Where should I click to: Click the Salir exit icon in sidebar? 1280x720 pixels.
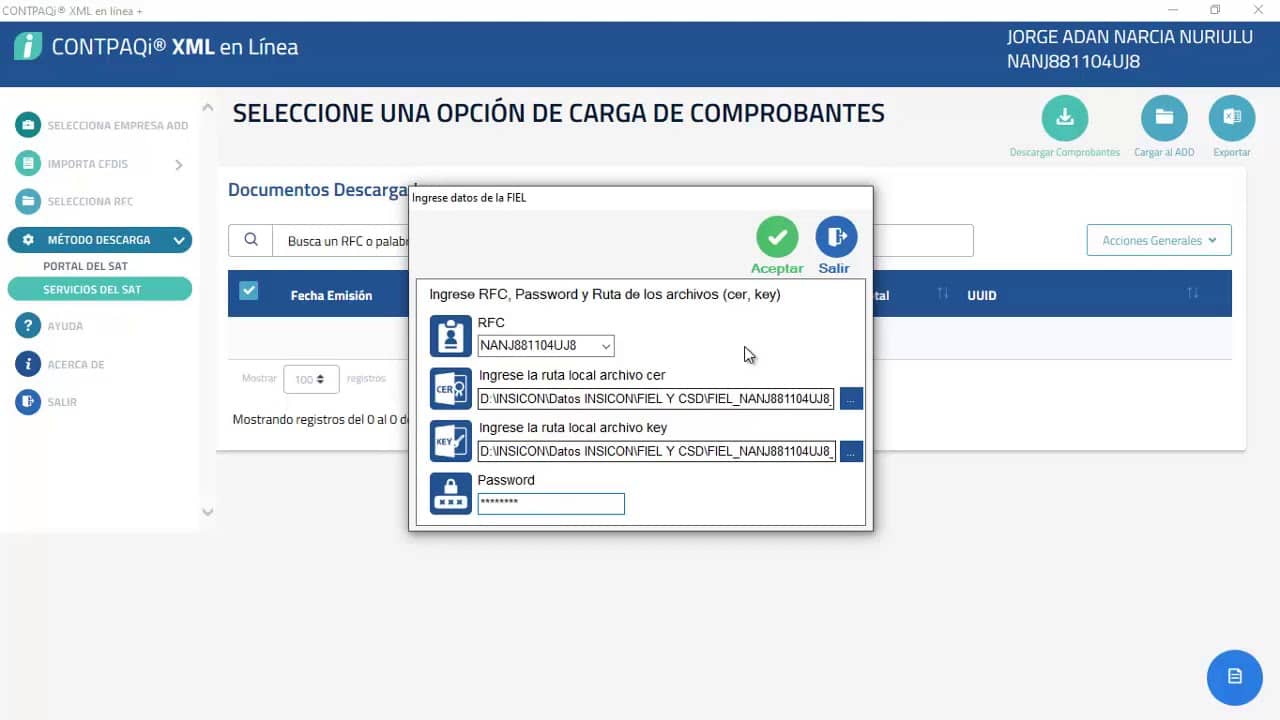click(x=28, y=402)
